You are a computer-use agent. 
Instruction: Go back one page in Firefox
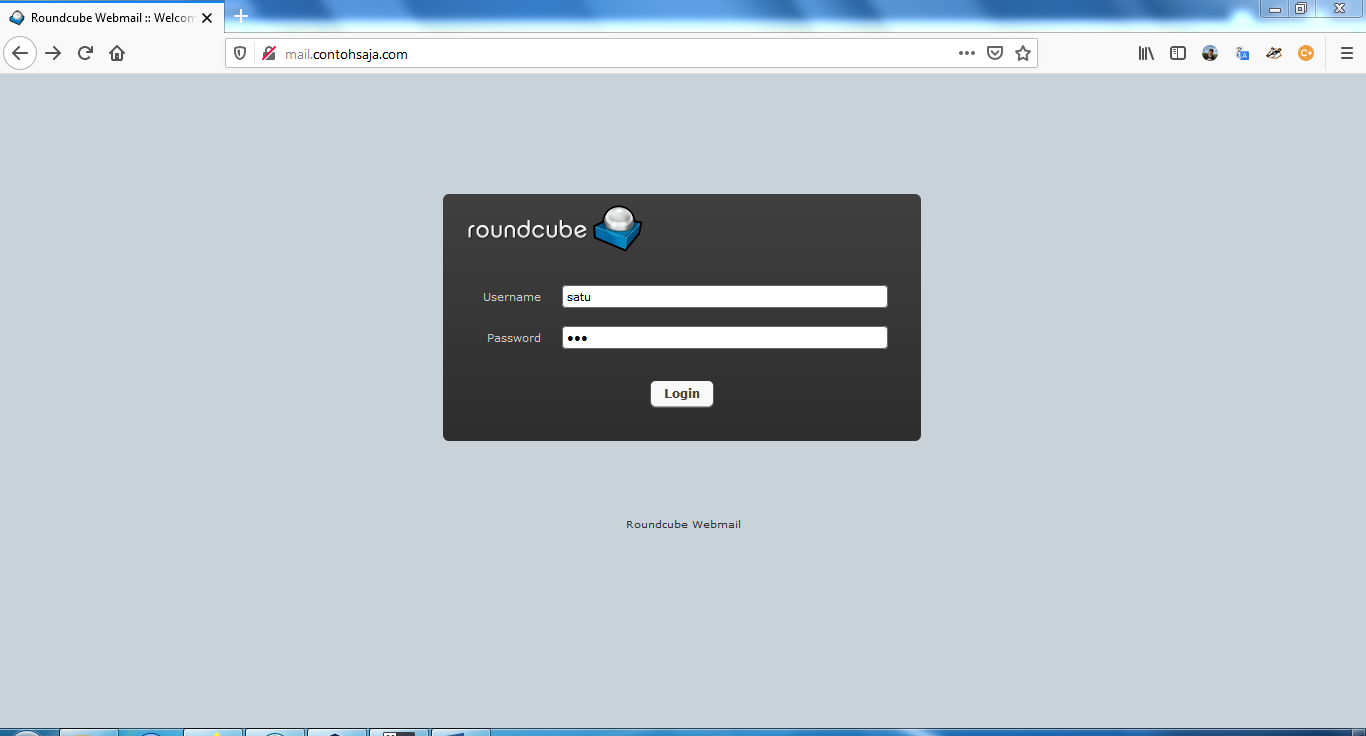20,53
